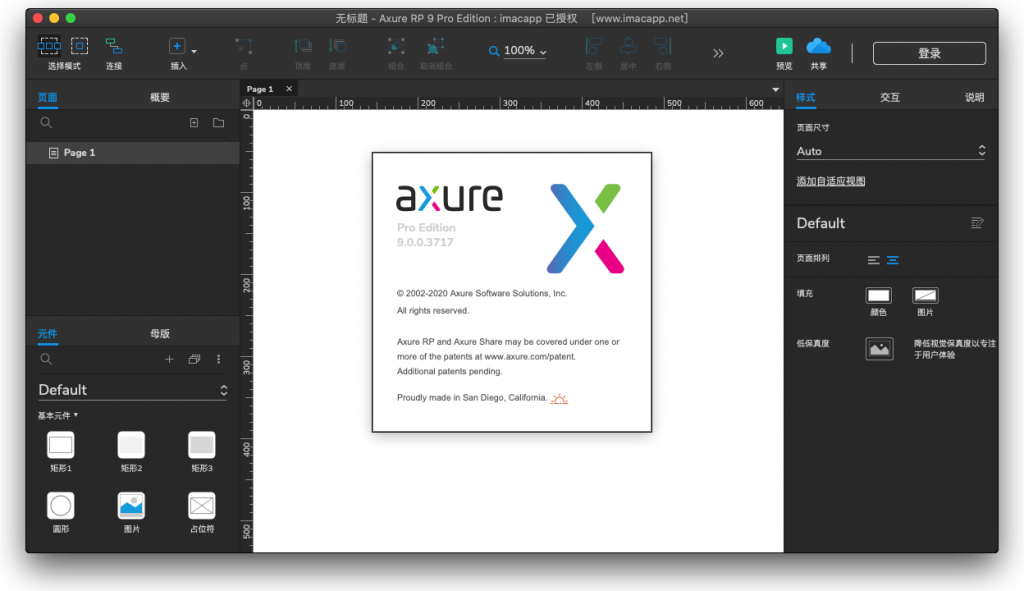
Task: Open the fill 颜色 color swatch
Action: (x=878, y=296)
